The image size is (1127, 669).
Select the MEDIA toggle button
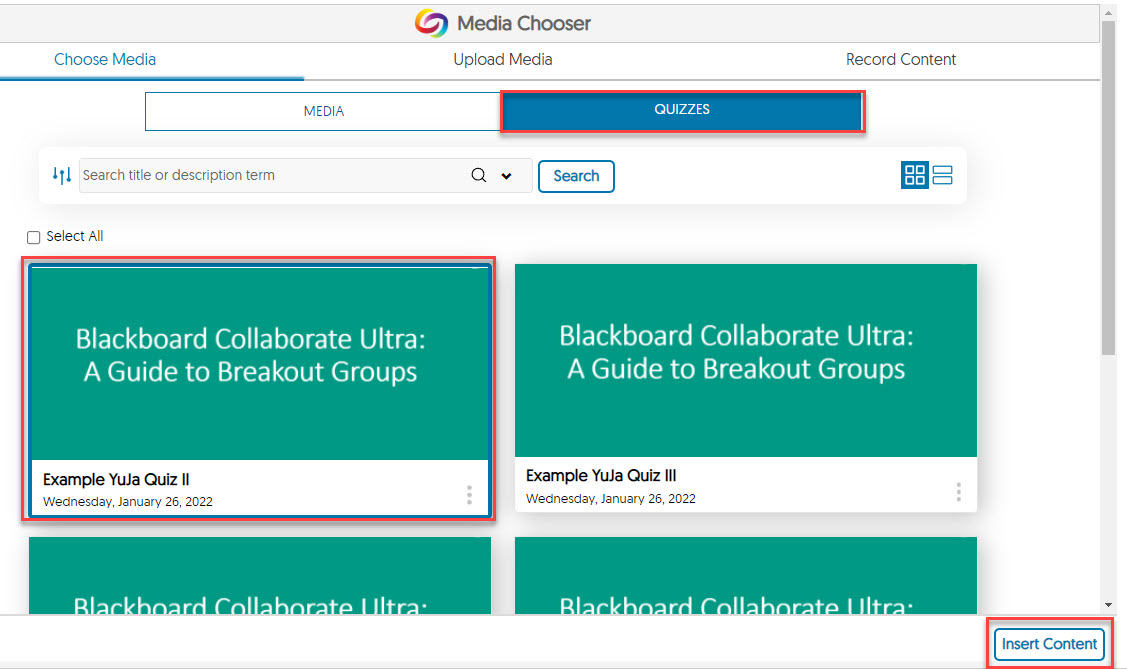[323, 111]
